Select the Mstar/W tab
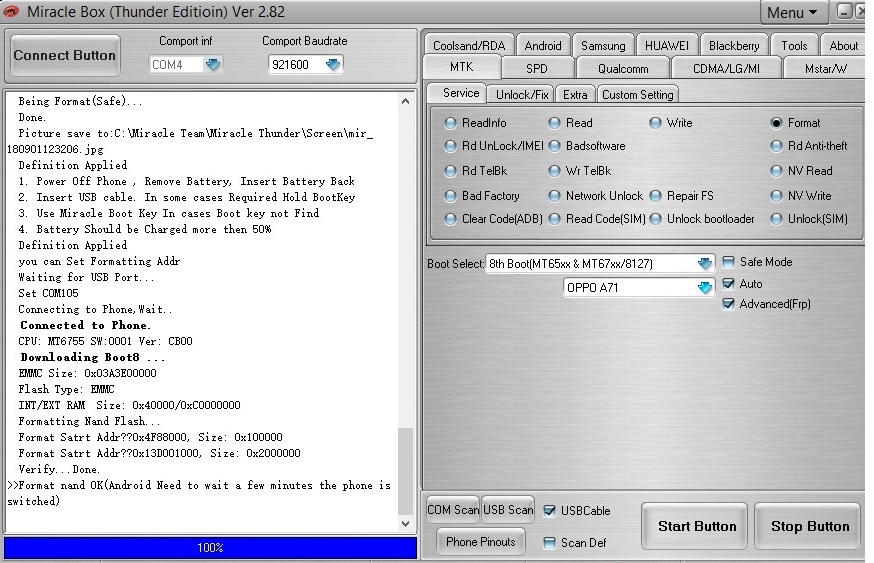874x563 pixels. pyautogui.click(x=825, y=69)
